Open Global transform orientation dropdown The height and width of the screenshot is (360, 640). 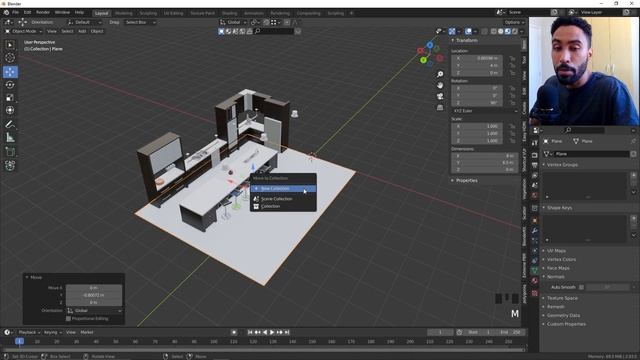coord(233,22)
